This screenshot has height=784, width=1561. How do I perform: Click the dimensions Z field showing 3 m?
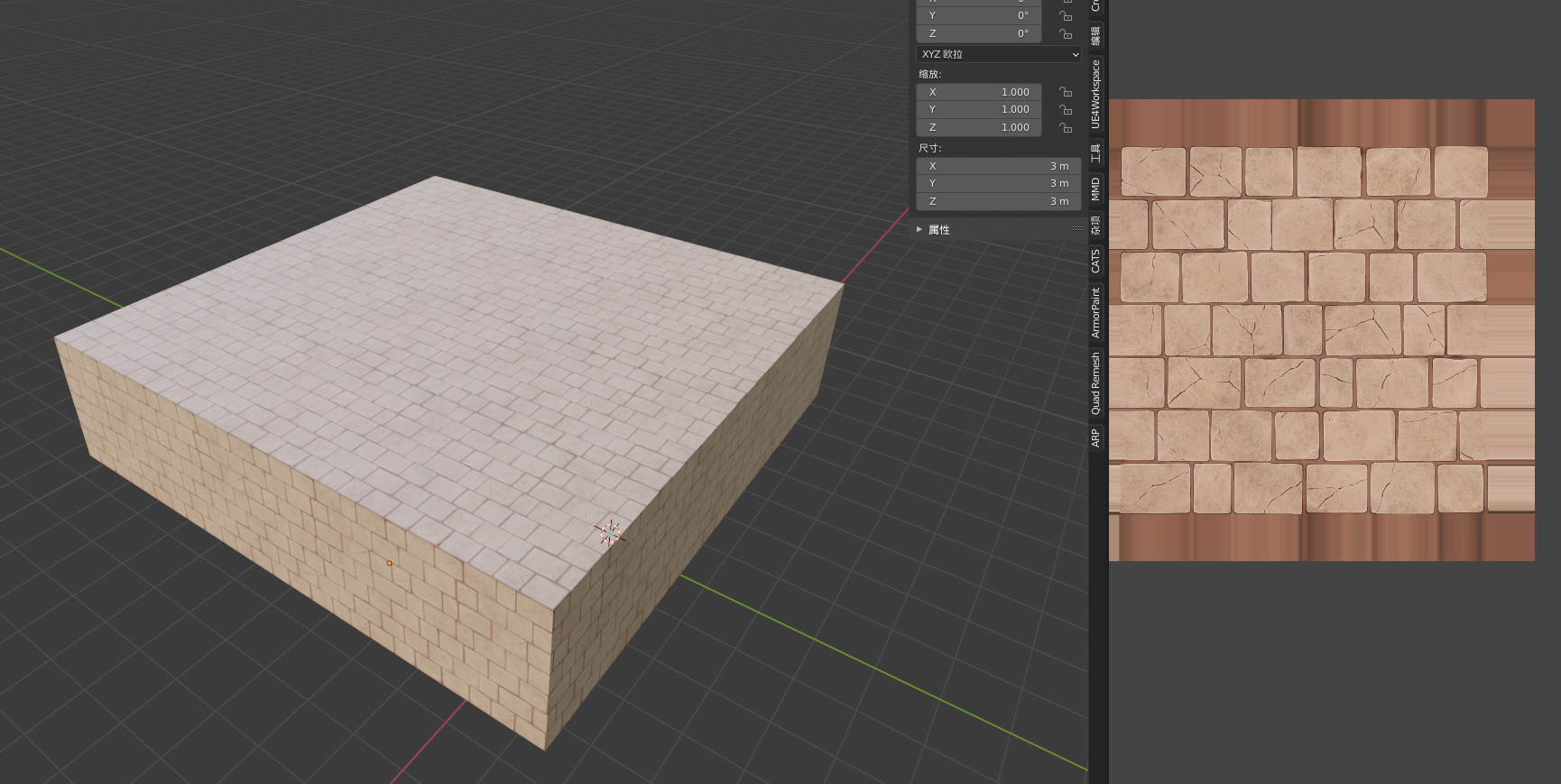[999, 201]
